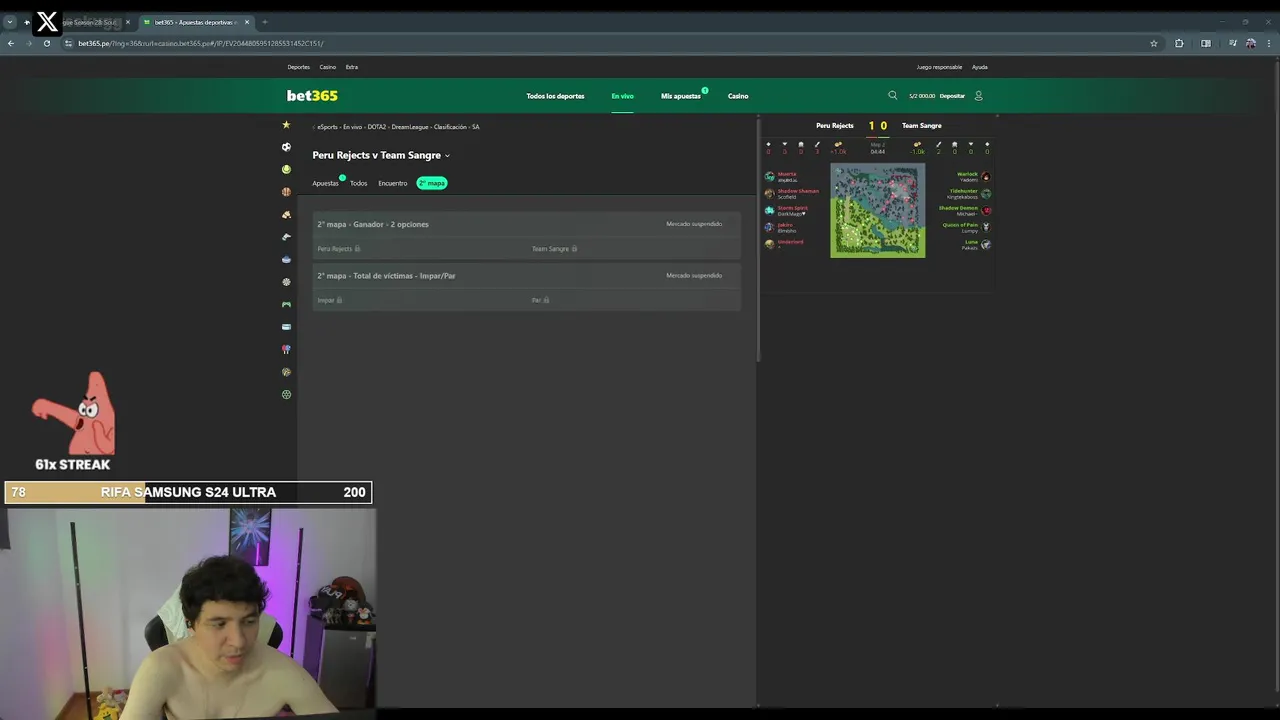This screenshot has height=720, width=1280.
Task: Switch to the Todos tab
Action: point(358,183)
